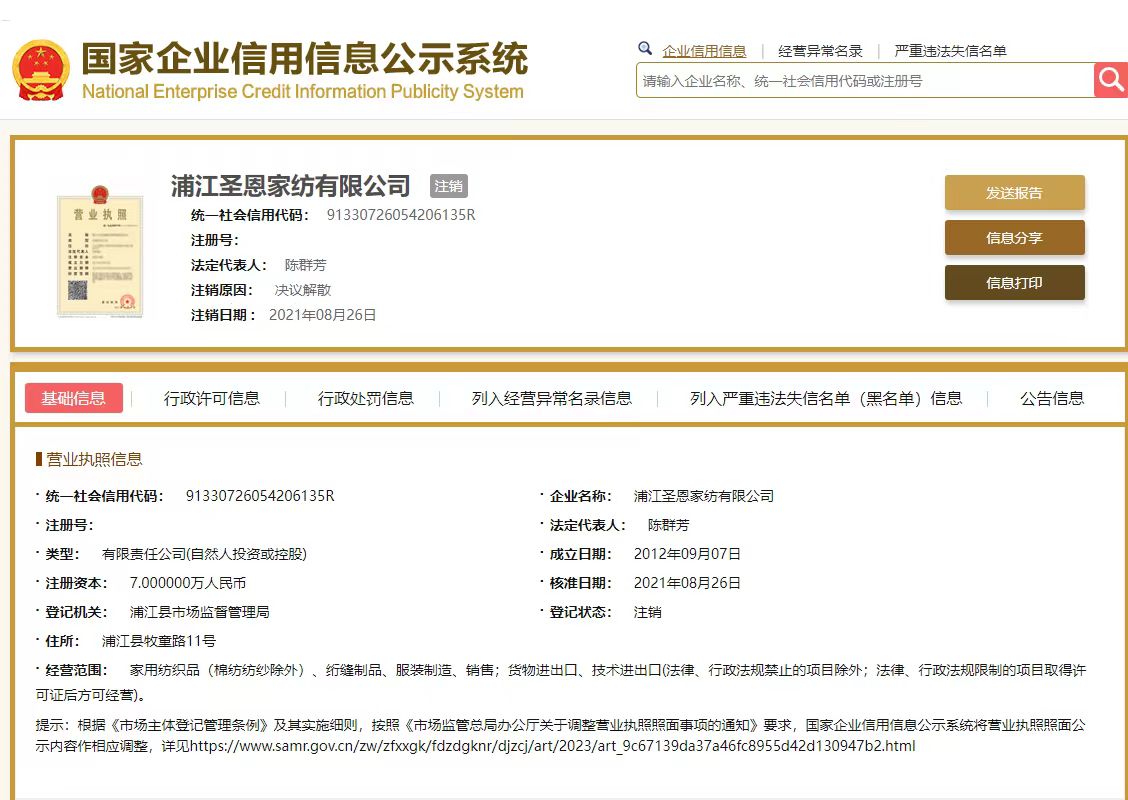Screen dimensions: 1128x800
Task: Switch to the 基础信息 tab
Action: (x=73, y=398)
